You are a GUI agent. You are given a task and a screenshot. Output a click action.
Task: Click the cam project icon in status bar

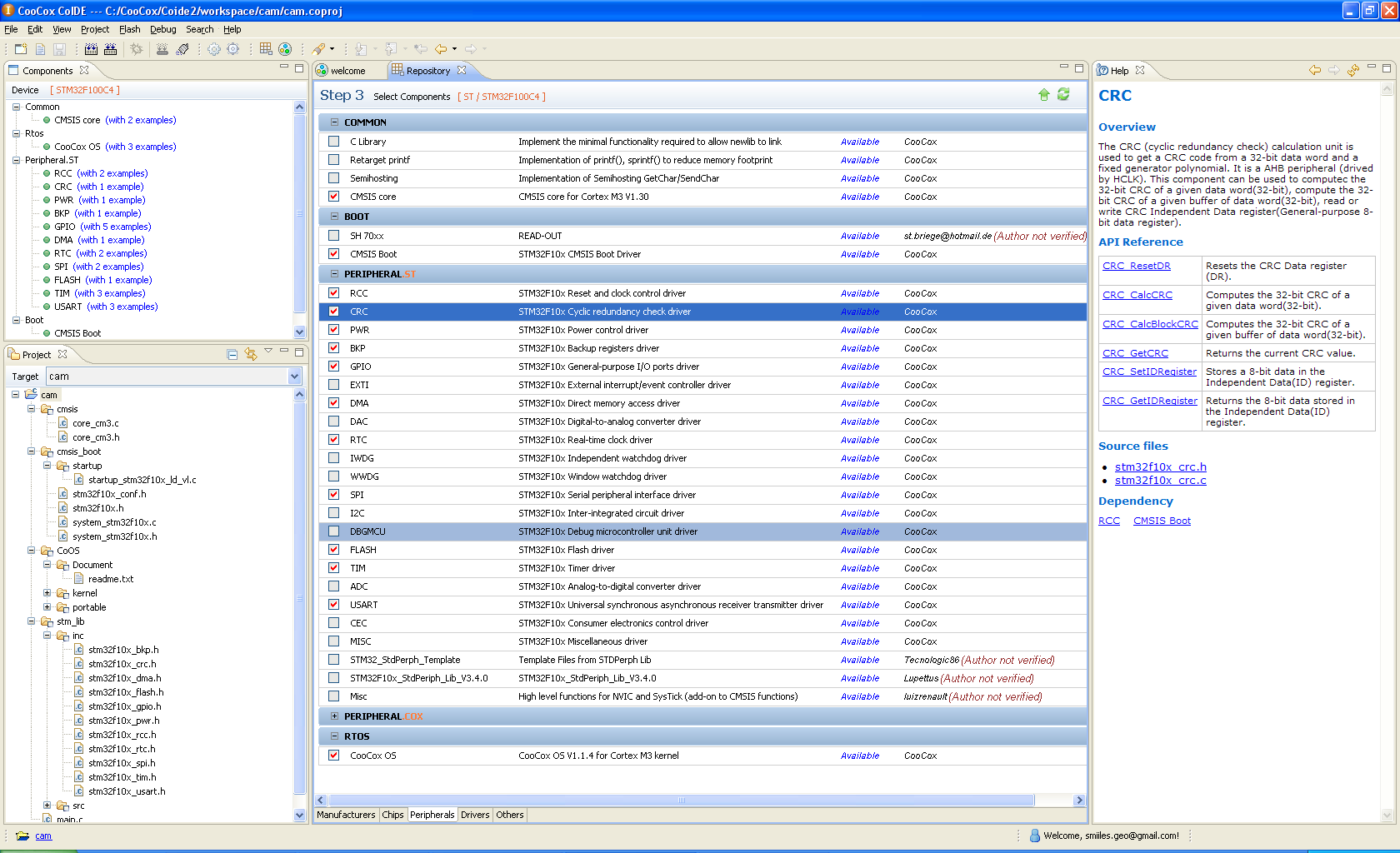pyautogui.click(x=22, y=836)
